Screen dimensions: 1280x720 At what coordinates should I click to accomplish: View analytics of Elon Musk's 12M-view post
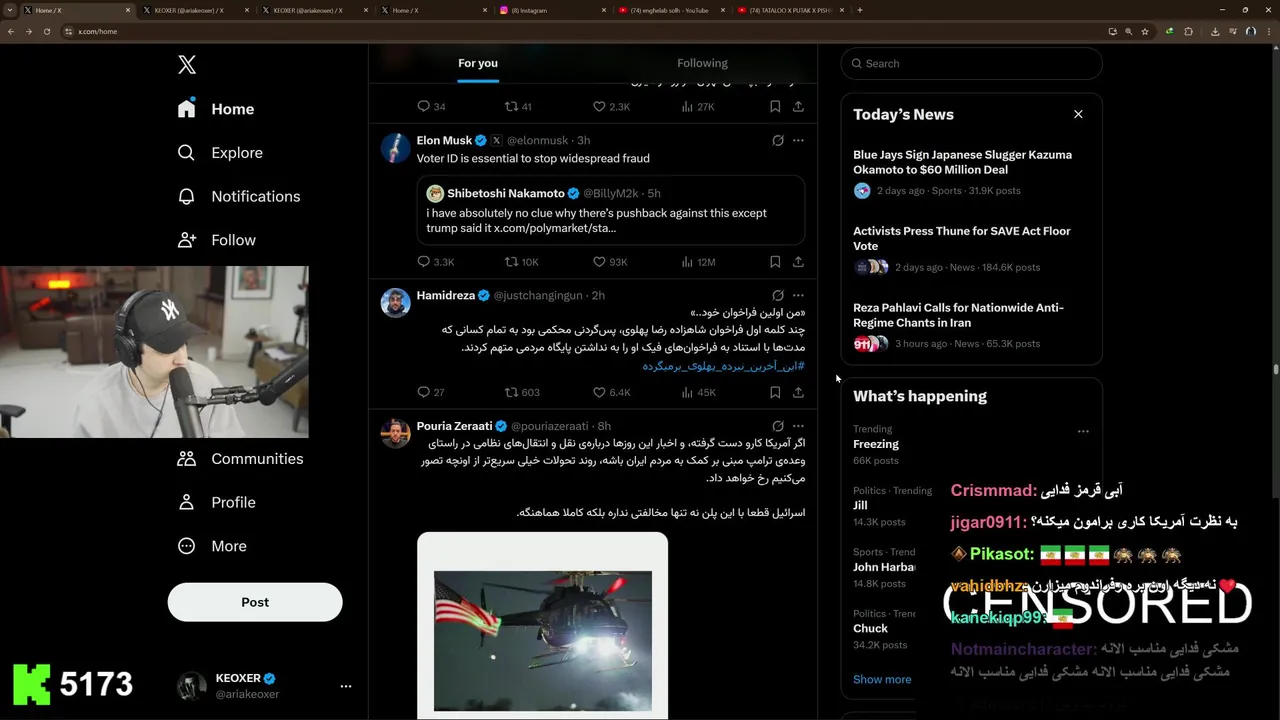[x=698, y=262]
